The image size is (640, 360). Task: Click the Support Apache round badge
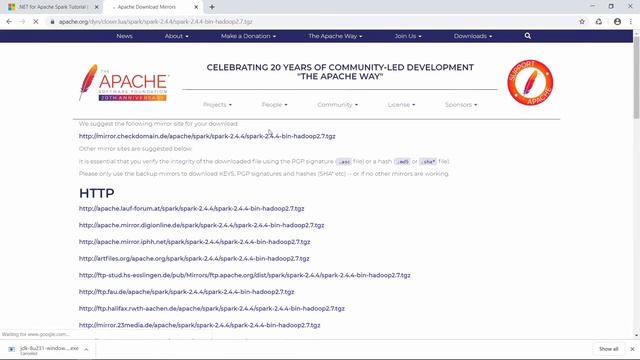click(530, 82)
